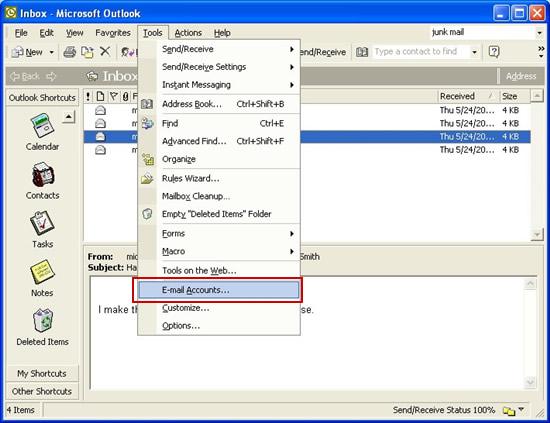Image resolution: width=550 pixels, height=423 pixels.
Task: Expand the Instant Messaging submenu
Action: click(x=292, y=85)
